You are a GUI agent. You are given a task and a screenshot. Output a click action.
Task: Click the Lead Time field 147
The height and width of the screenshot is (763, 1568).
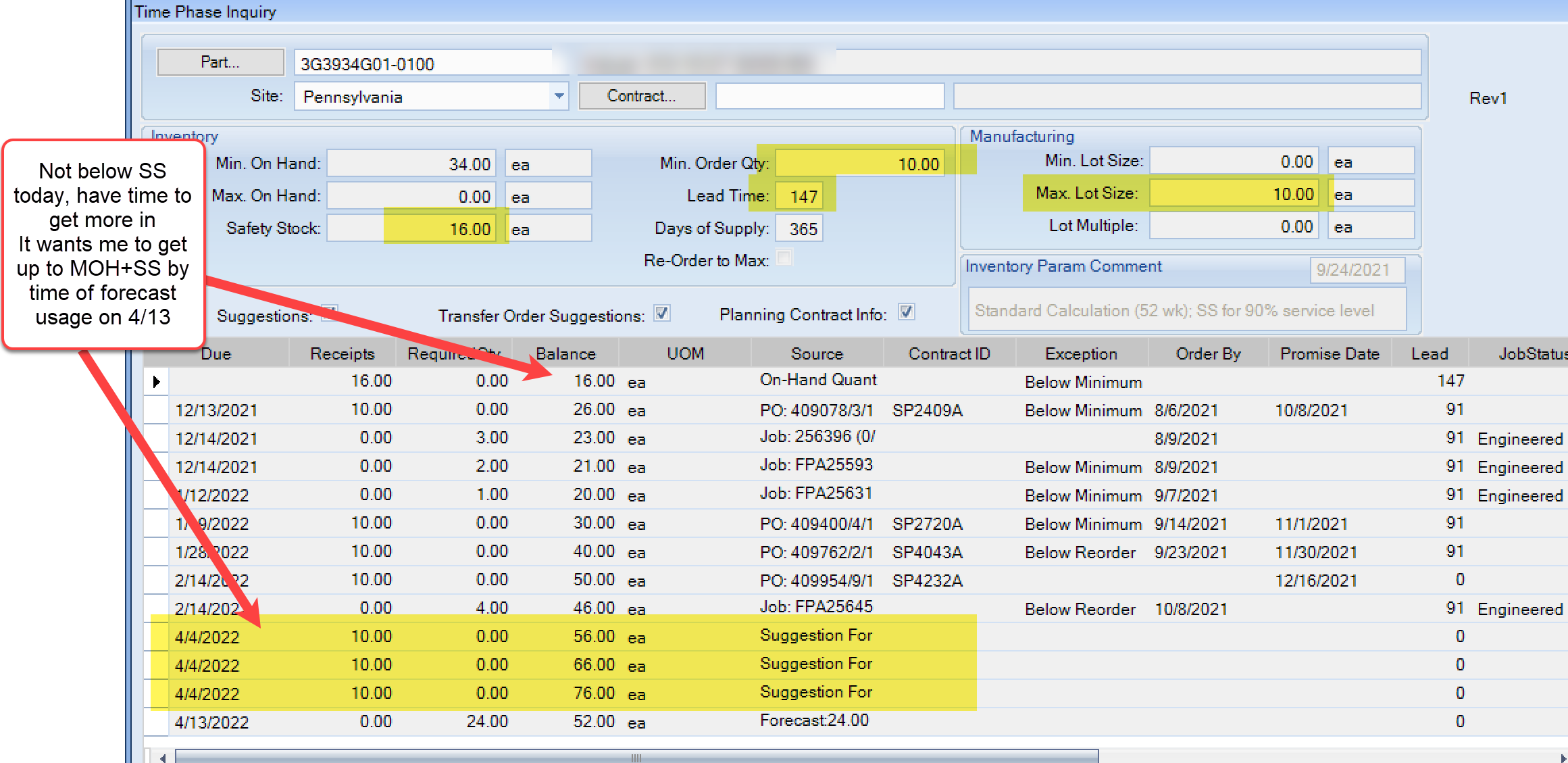point(799,196)
